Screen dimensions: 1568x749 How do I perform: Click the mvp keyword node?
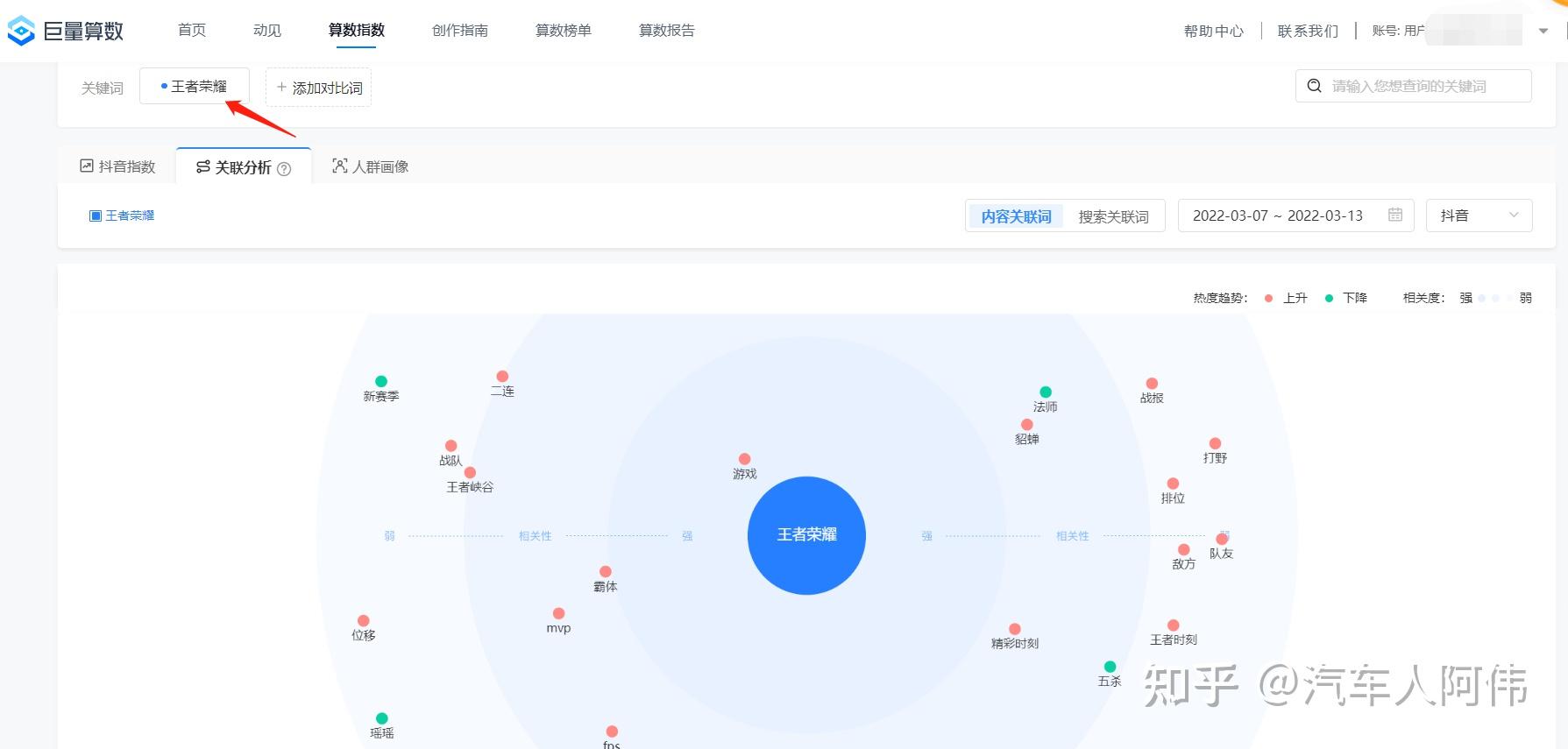[558, 613]
